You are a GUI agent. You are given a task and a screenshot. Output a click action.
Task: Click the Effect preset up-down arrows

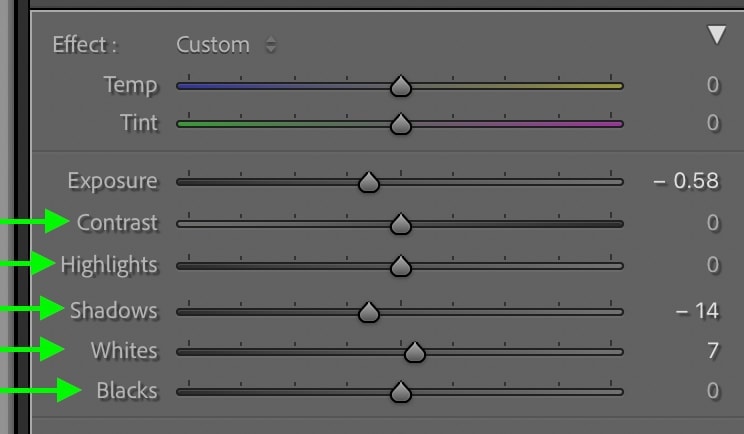coord(271,45)
